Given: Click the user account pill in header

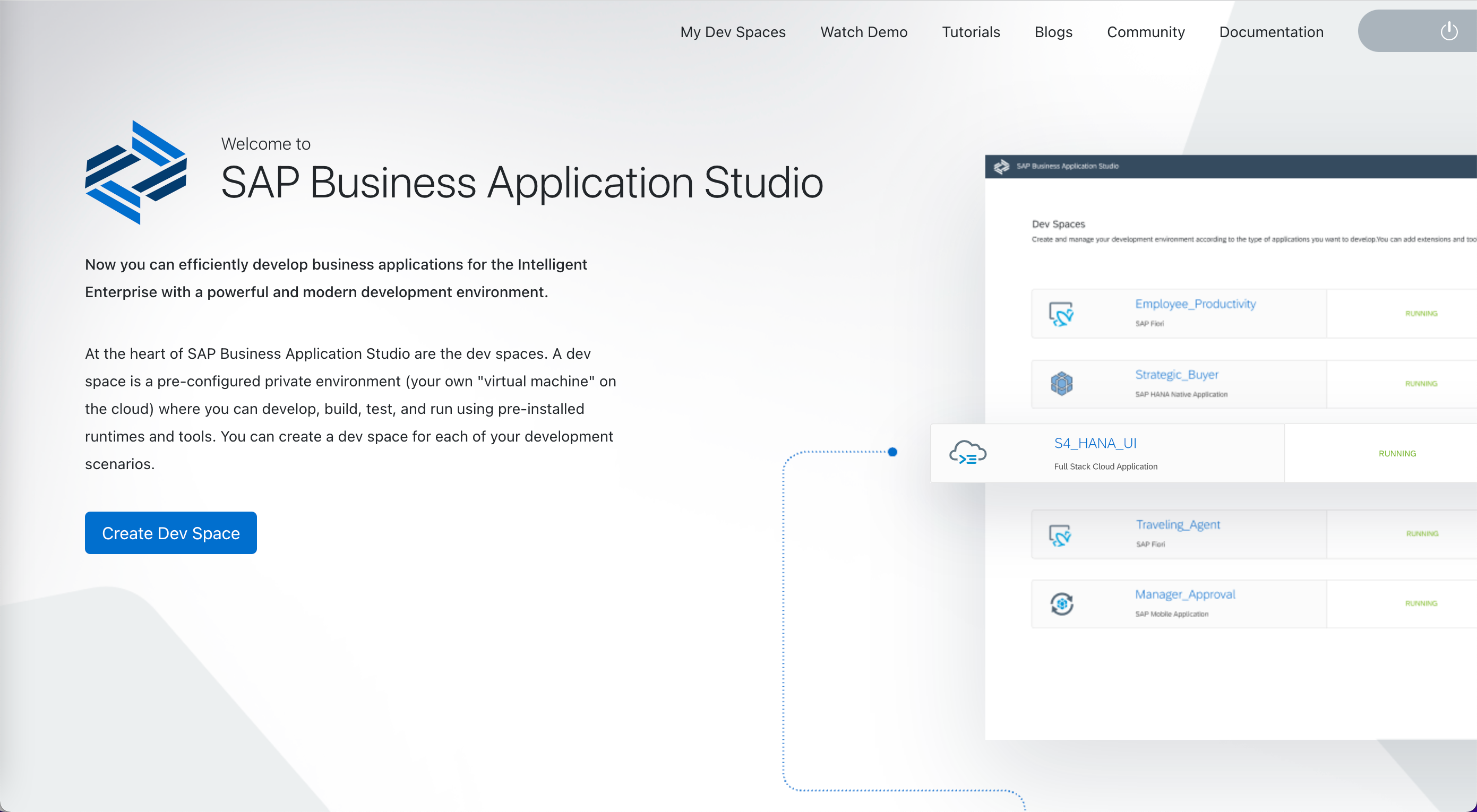Looking at the screenshot, I should click(1417, 31).
